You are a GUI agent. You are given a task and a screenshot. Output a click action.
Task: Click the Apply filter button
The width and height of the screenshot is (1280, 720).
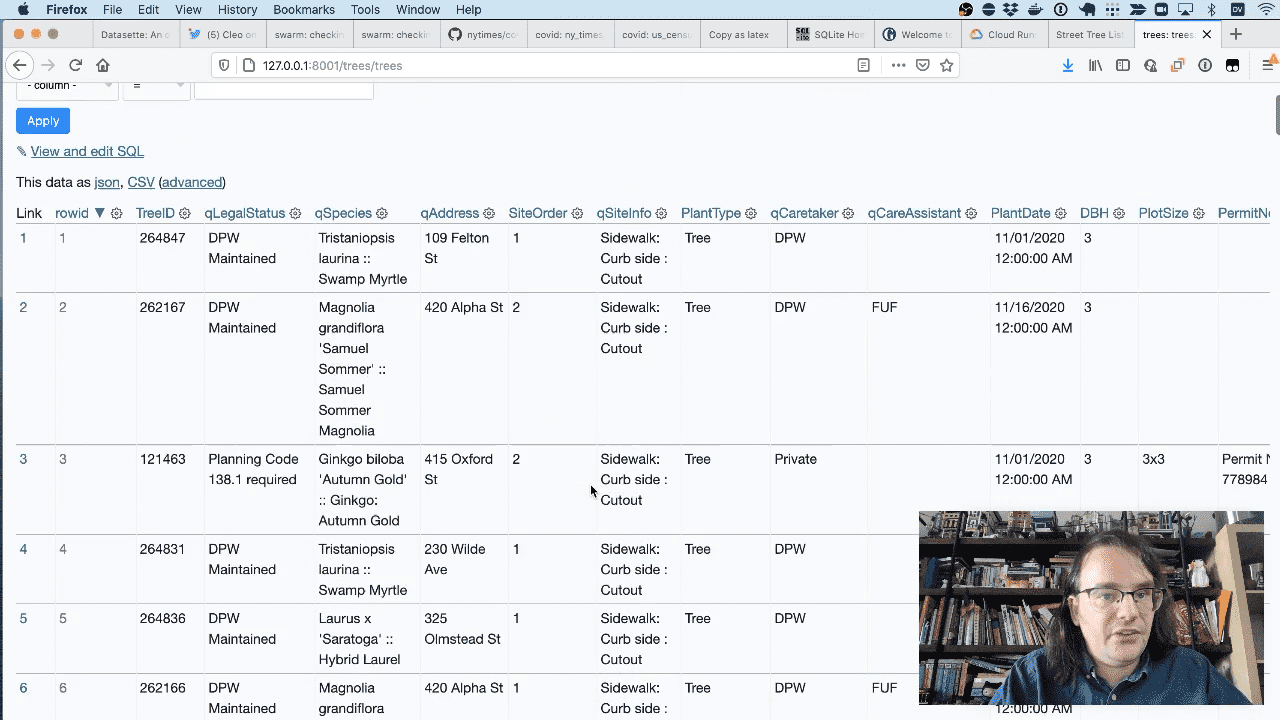click(43, 121)
